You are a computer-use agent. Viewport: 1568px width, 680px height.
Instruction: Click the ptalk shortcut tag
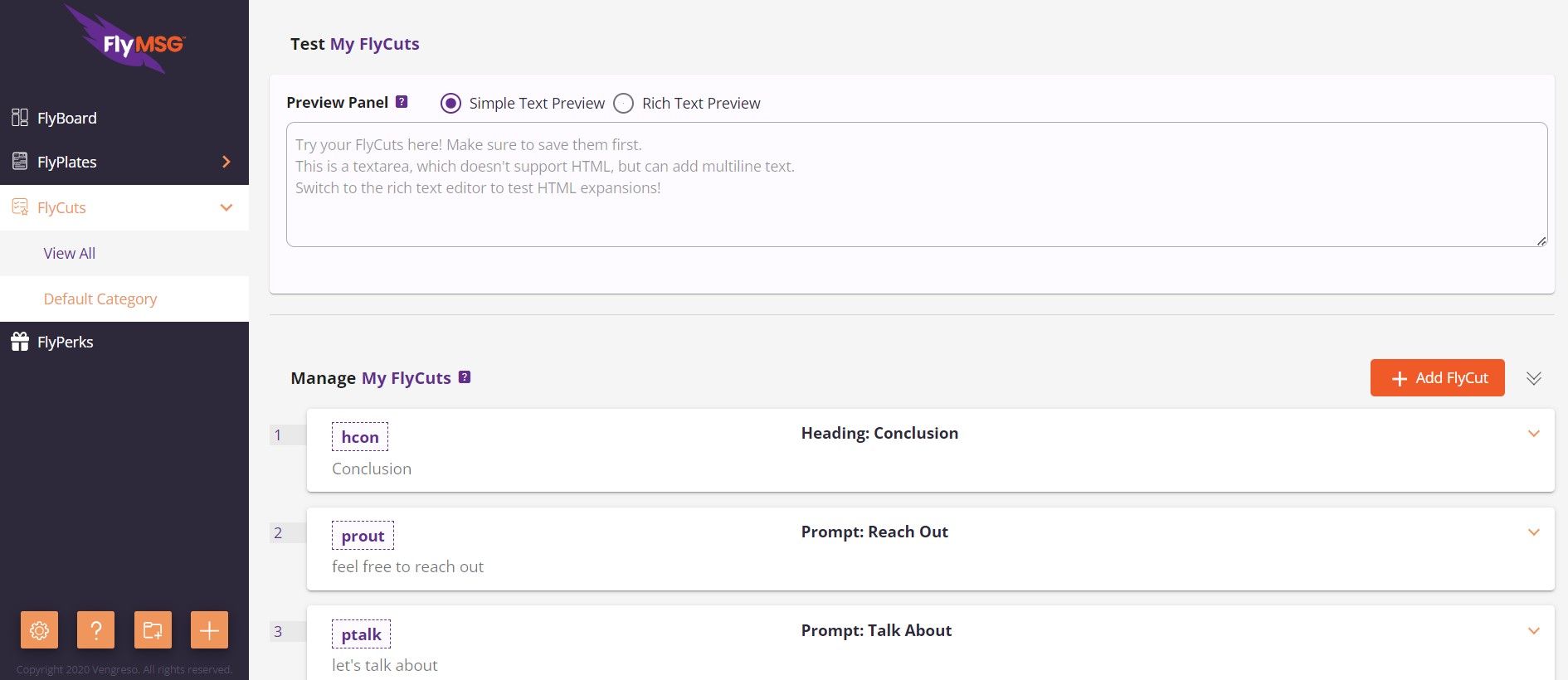point(361,634)
